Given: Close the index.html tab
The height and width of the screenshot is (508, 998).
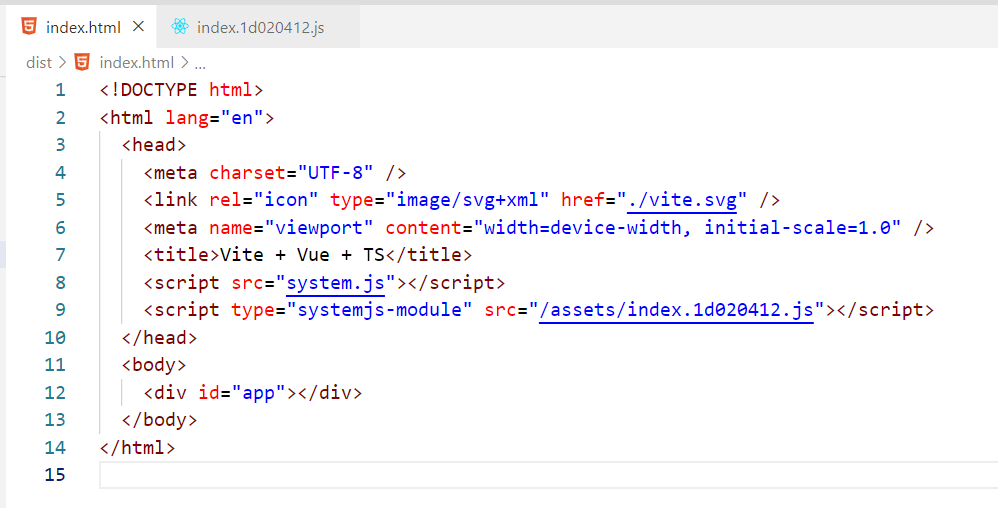Looking at the screenshot, I should 138,27.
